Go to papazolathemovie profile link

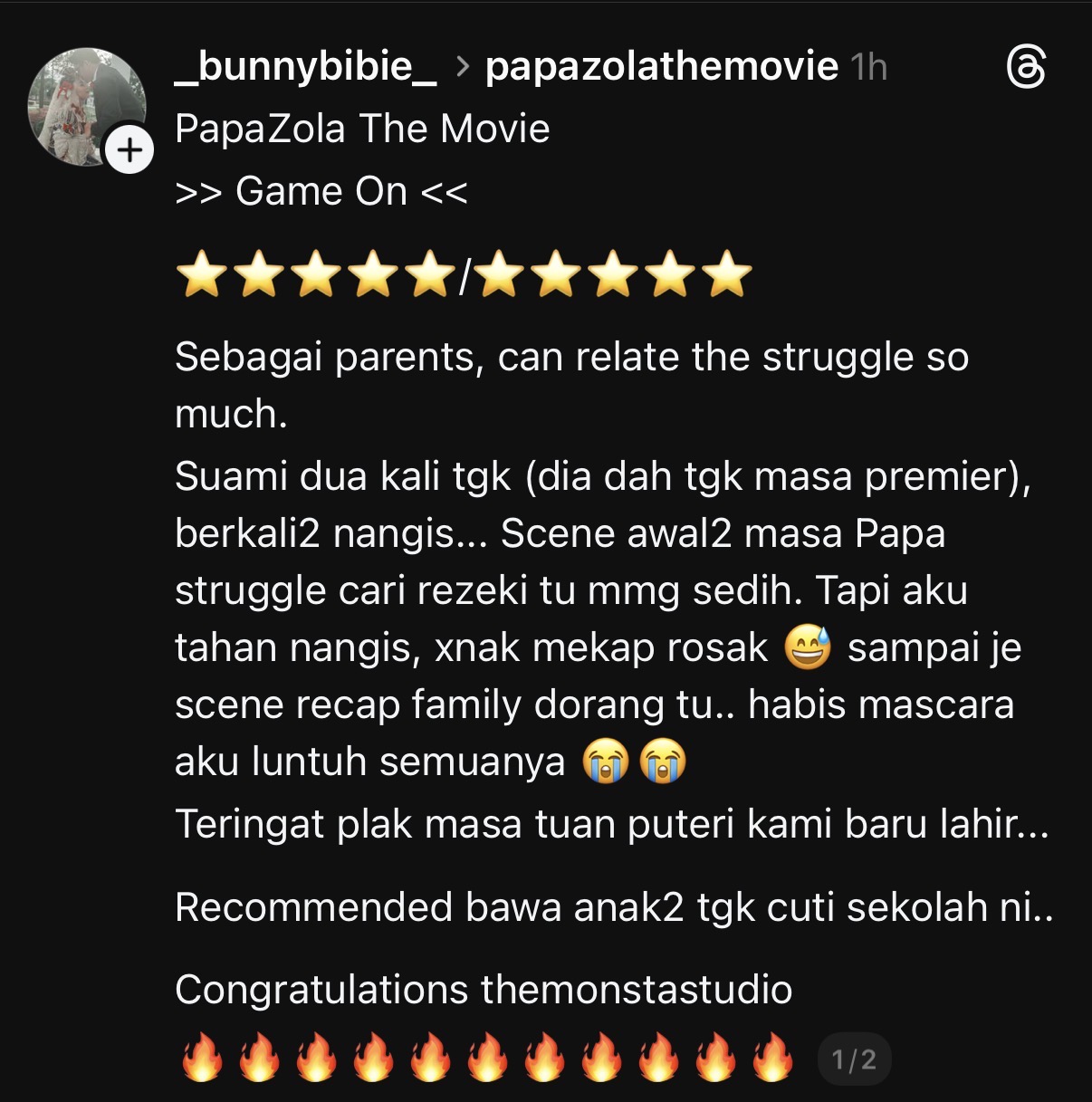662,67
